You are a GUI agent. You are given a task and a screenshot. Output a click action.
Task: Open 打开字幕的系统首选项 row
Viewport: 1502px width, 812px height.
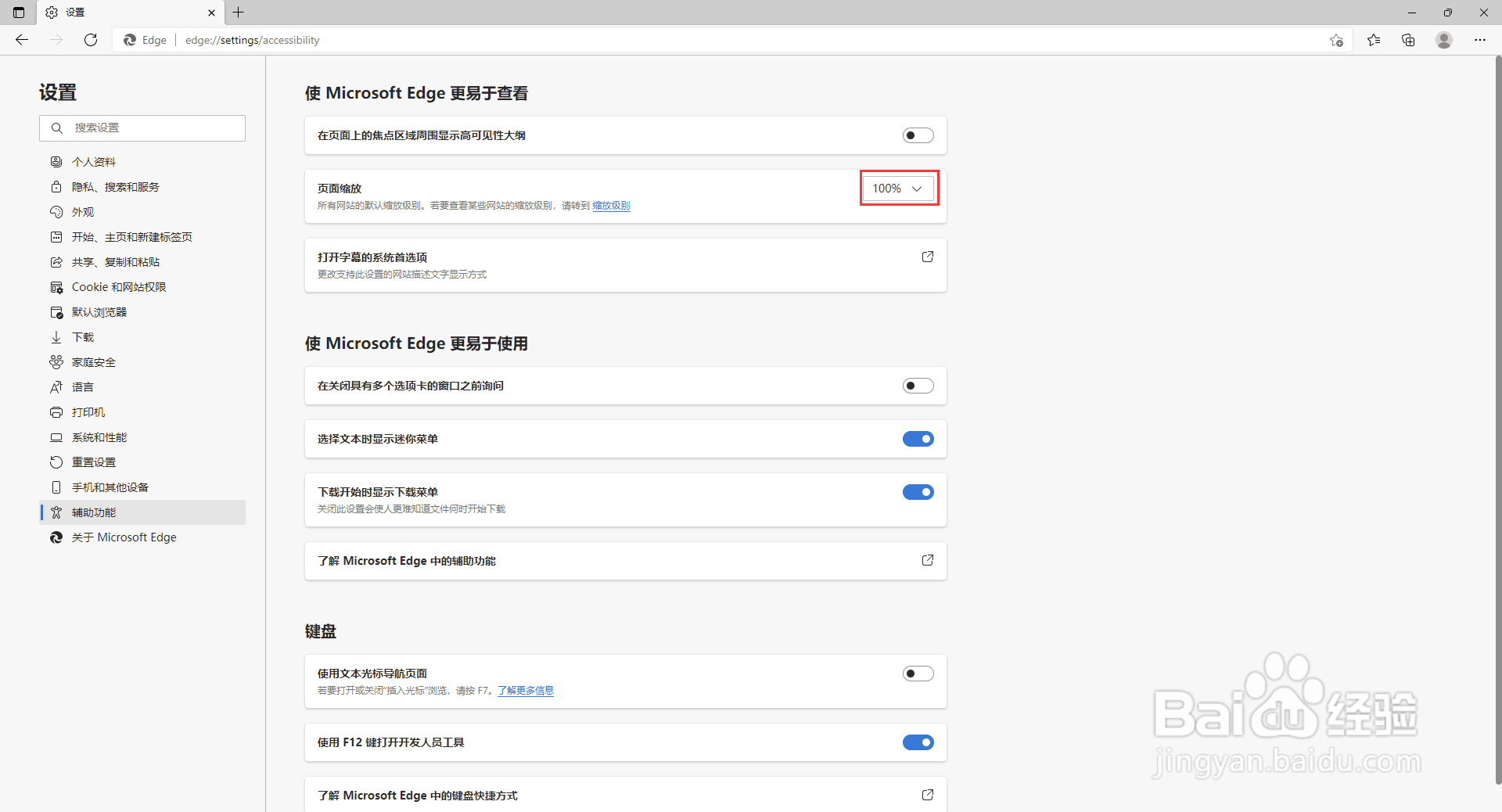coord(626,265)
